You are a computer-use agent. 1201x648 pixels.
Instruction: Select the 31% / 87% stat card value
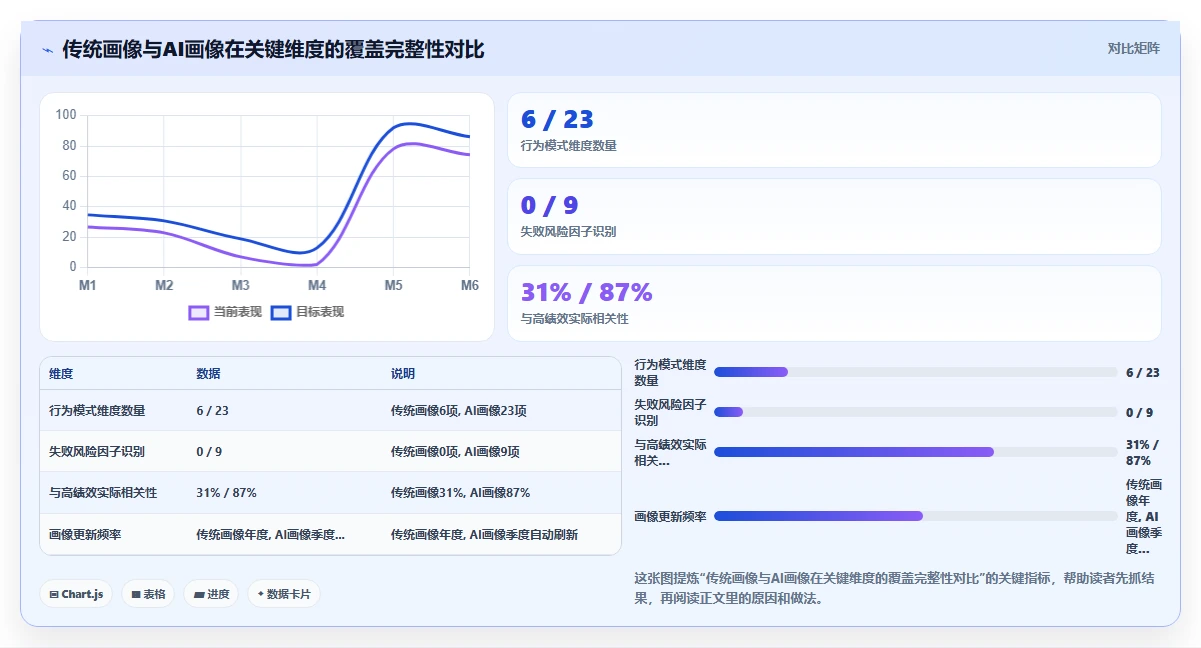(x=586, y=292)
